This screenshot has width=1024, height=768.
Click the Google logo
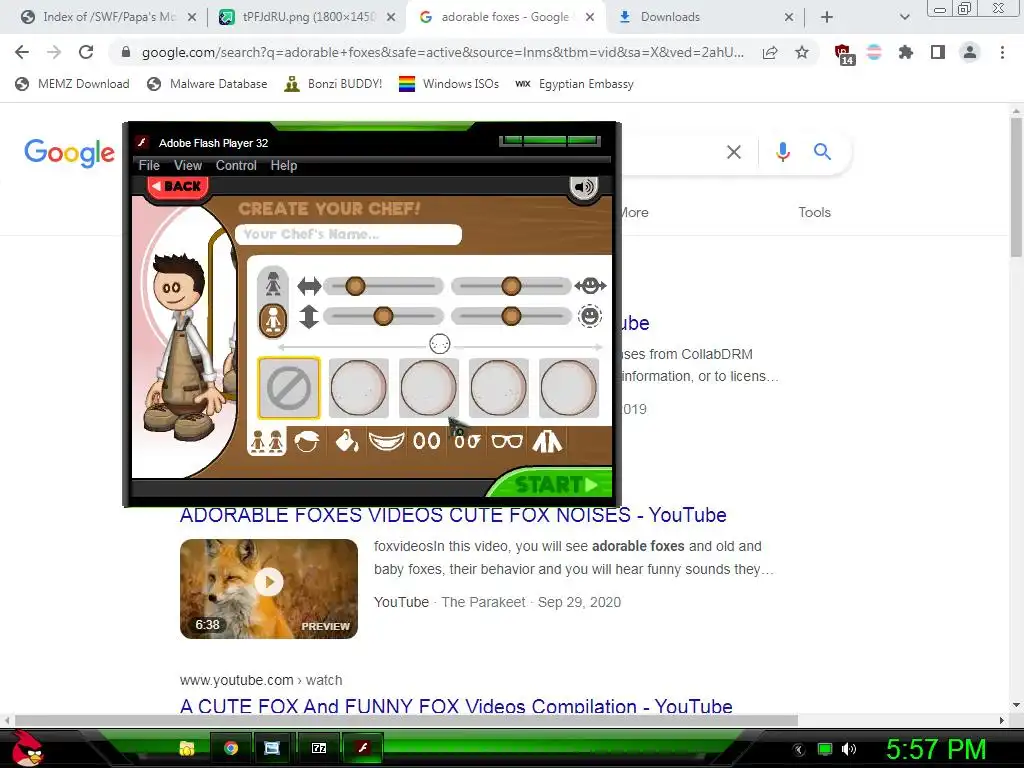point(69,153)
